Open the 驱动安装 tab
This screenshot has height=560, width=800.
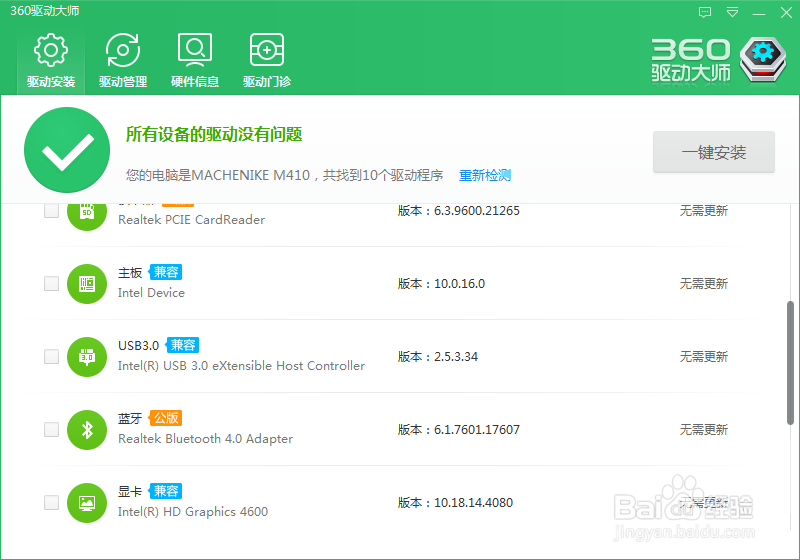click(51, 61)
